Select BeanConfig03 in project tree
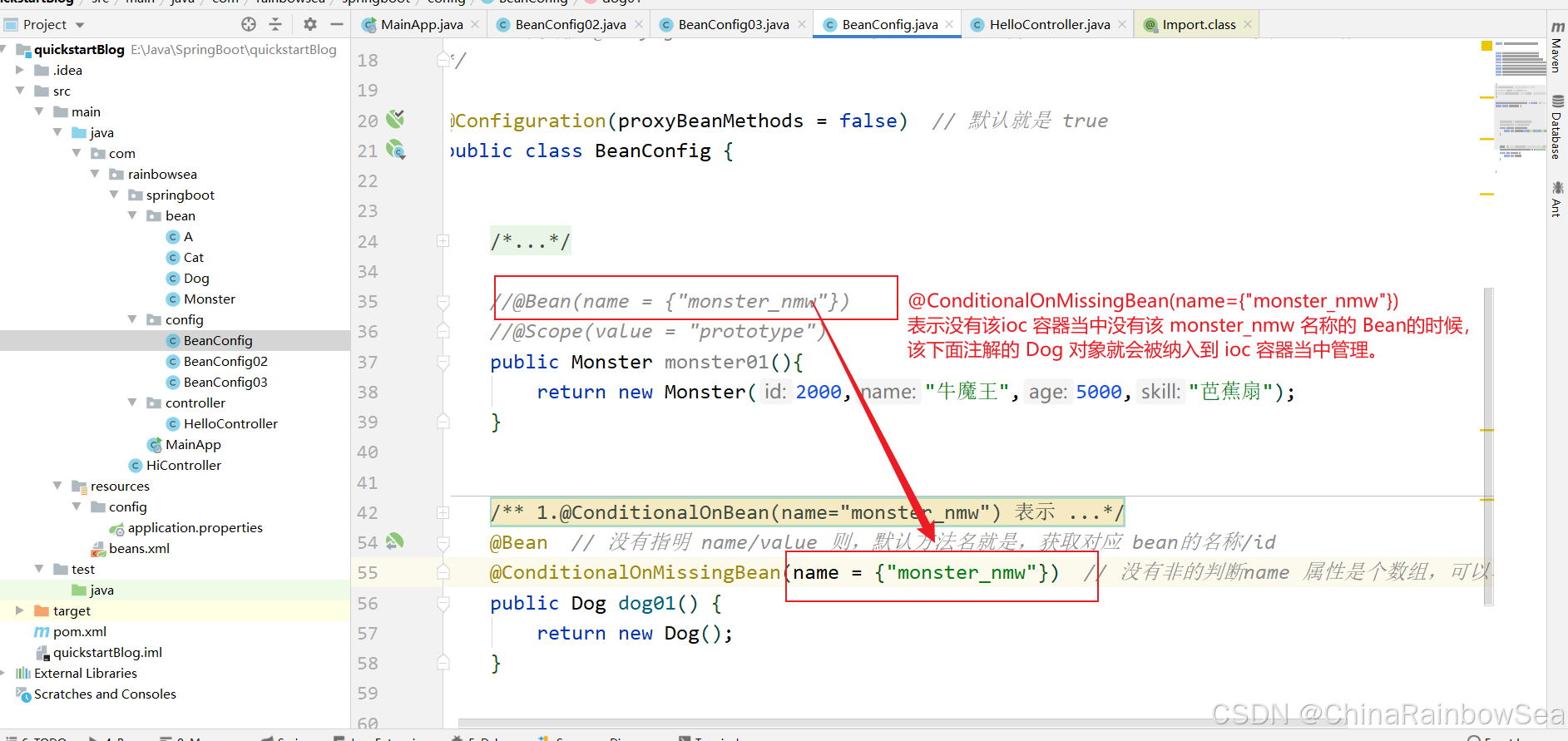 point(216,382)
